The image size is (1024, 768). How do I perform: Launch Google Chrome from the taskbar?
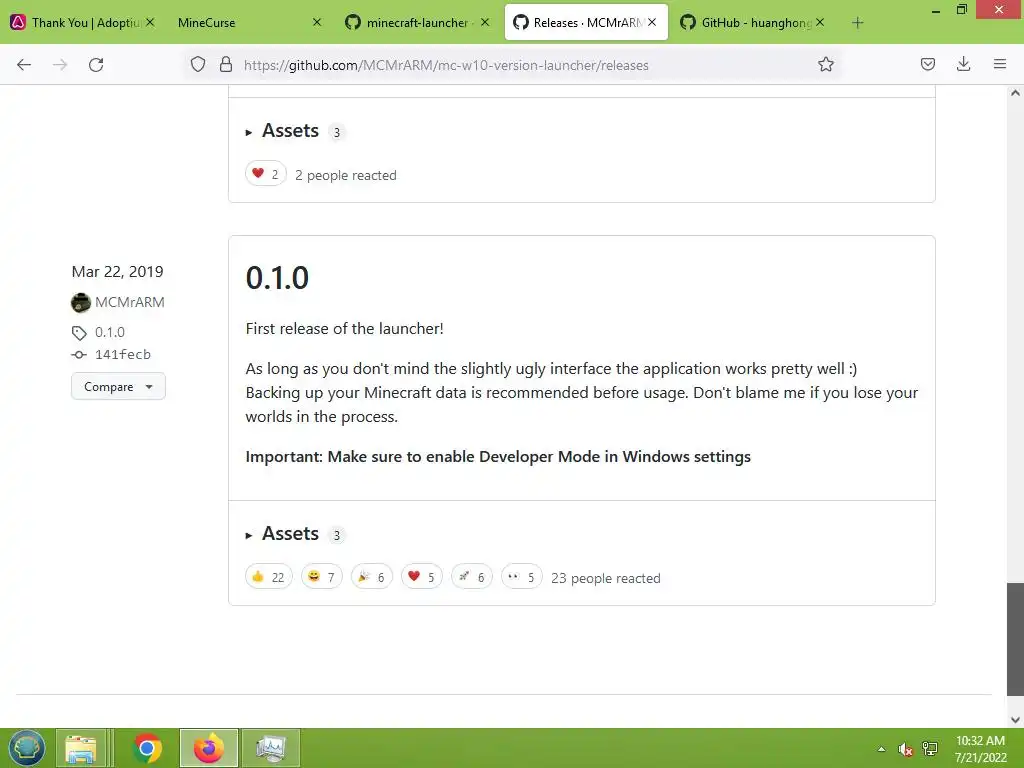click(147, 748)
